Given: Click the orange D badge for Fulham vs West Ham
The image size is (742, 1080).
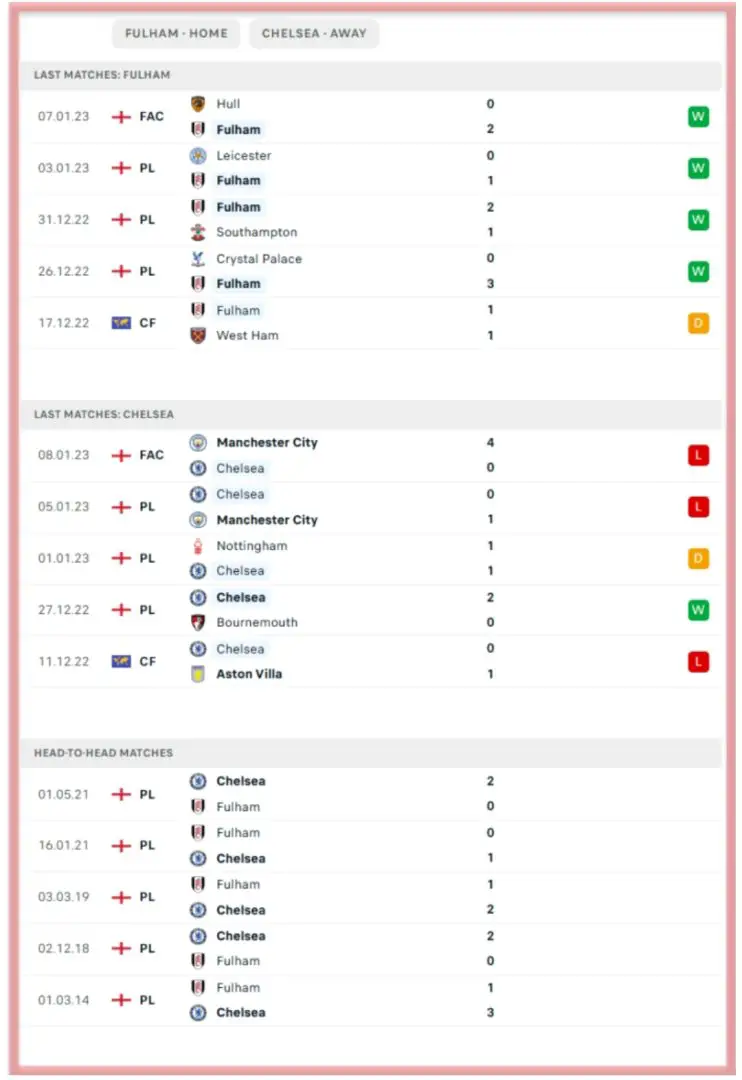Looking at the screenshot, I should [x=698, y=323].
